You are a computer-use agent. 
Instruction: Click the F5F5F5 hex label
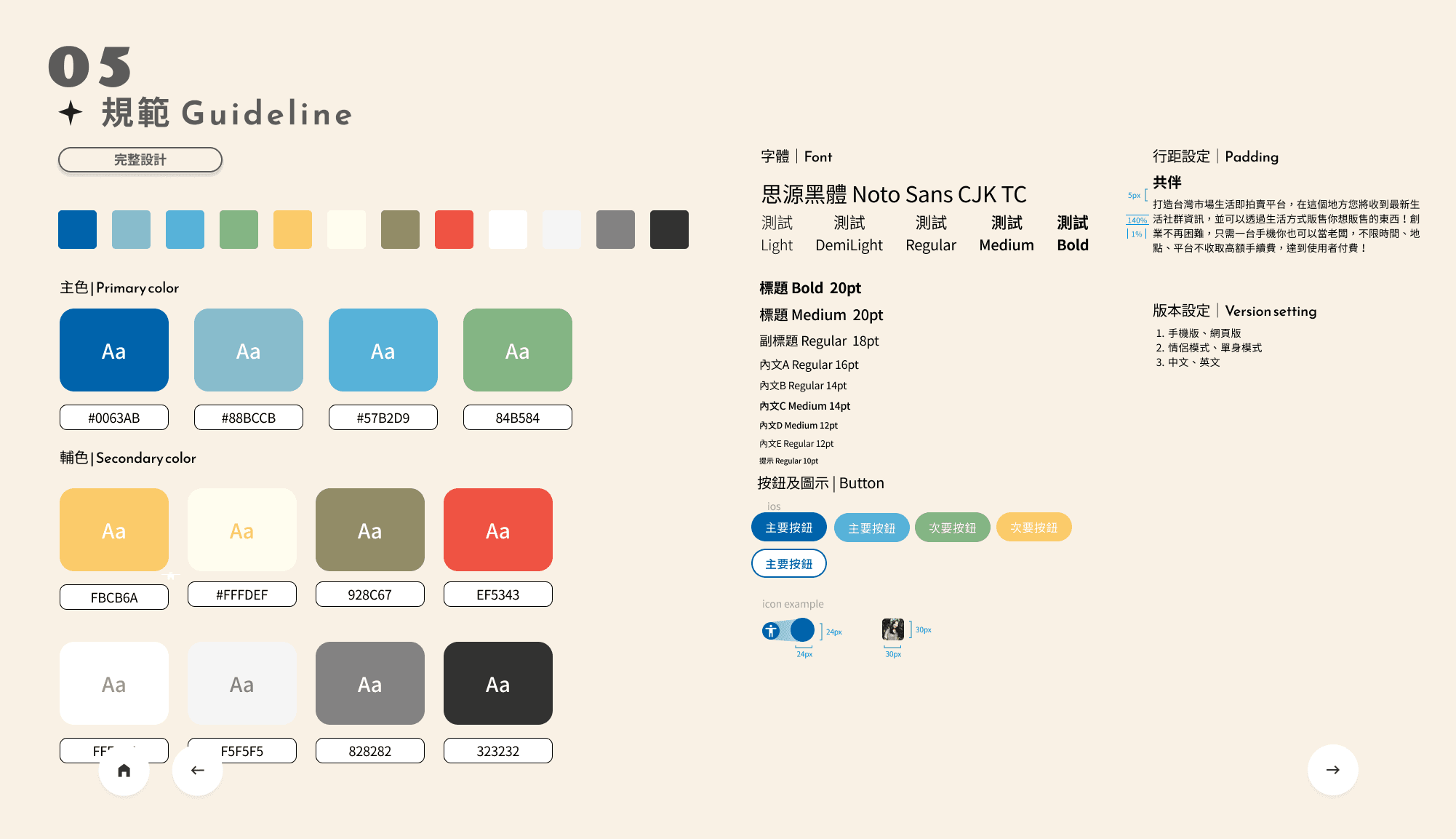click(242, 751)
